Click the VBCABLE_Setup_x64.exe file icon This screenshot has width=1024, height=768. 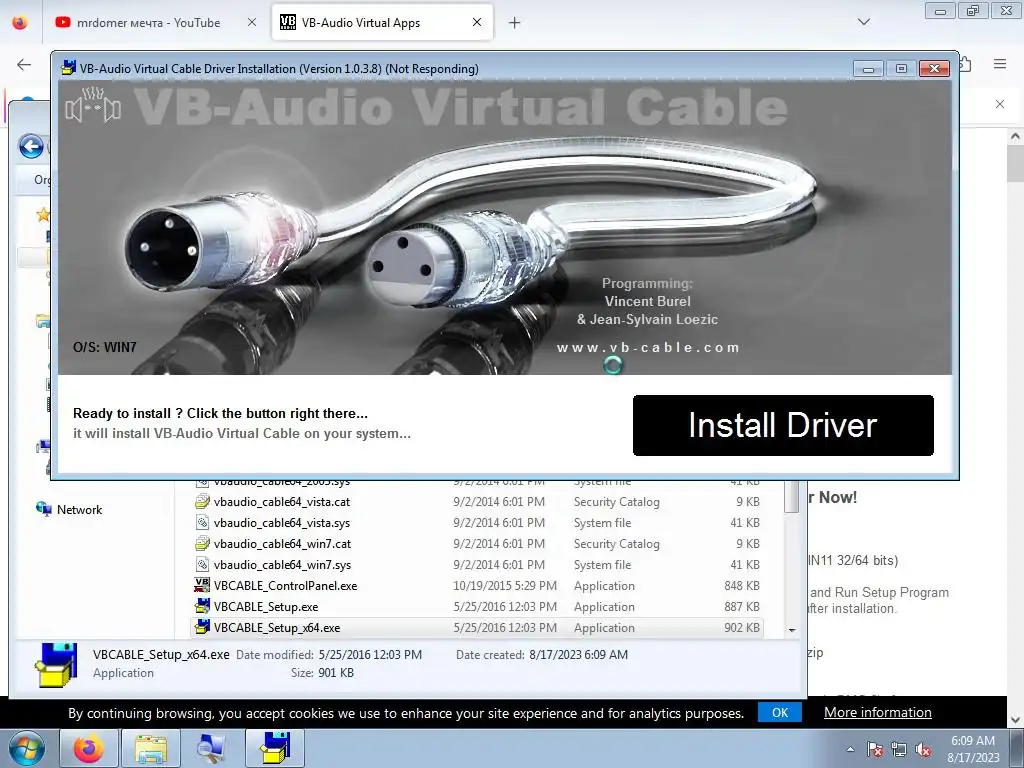pos(202,627)
